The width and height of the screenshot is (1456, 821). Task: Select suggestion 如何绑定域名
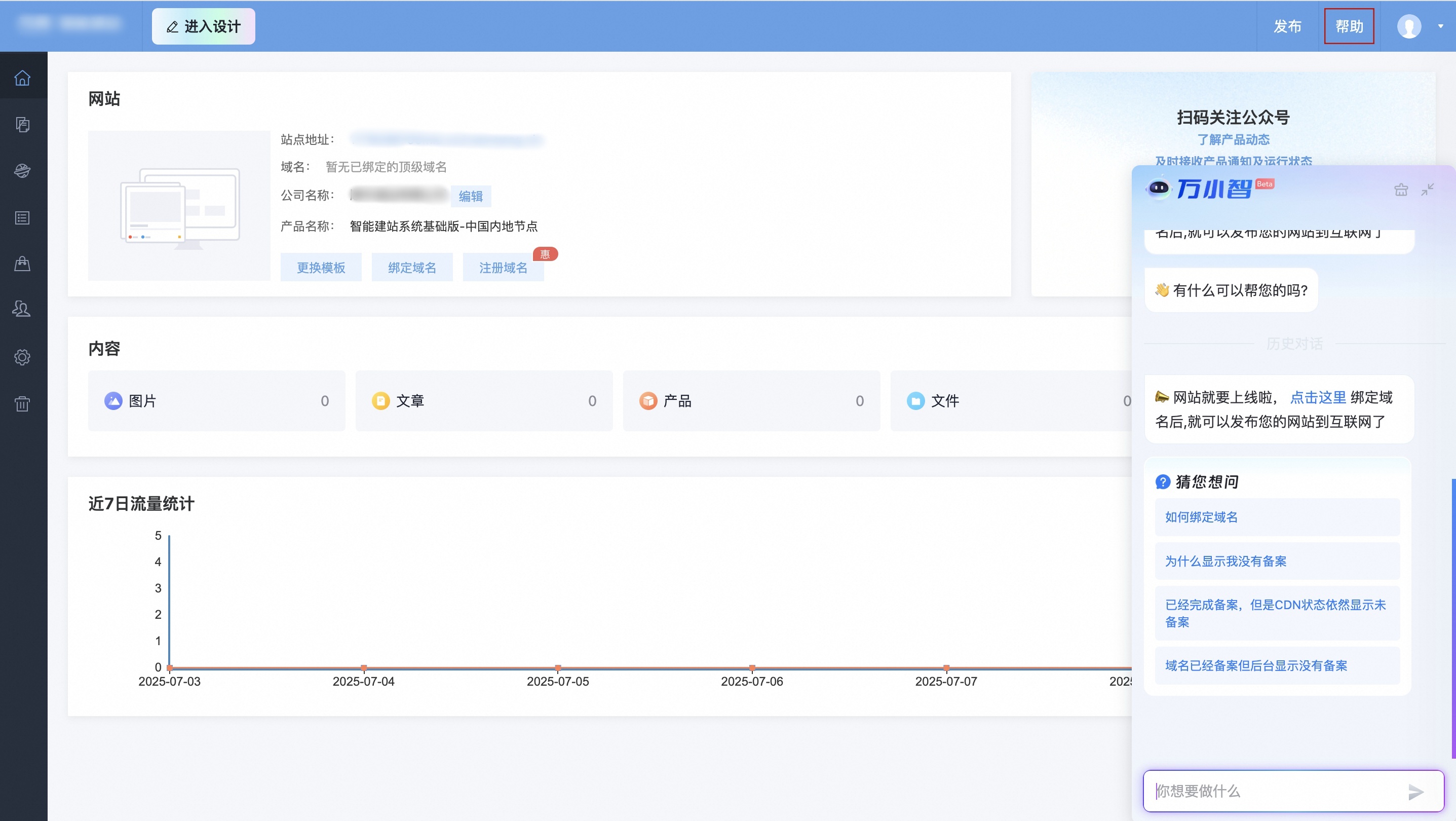[x=1201, y=517]
